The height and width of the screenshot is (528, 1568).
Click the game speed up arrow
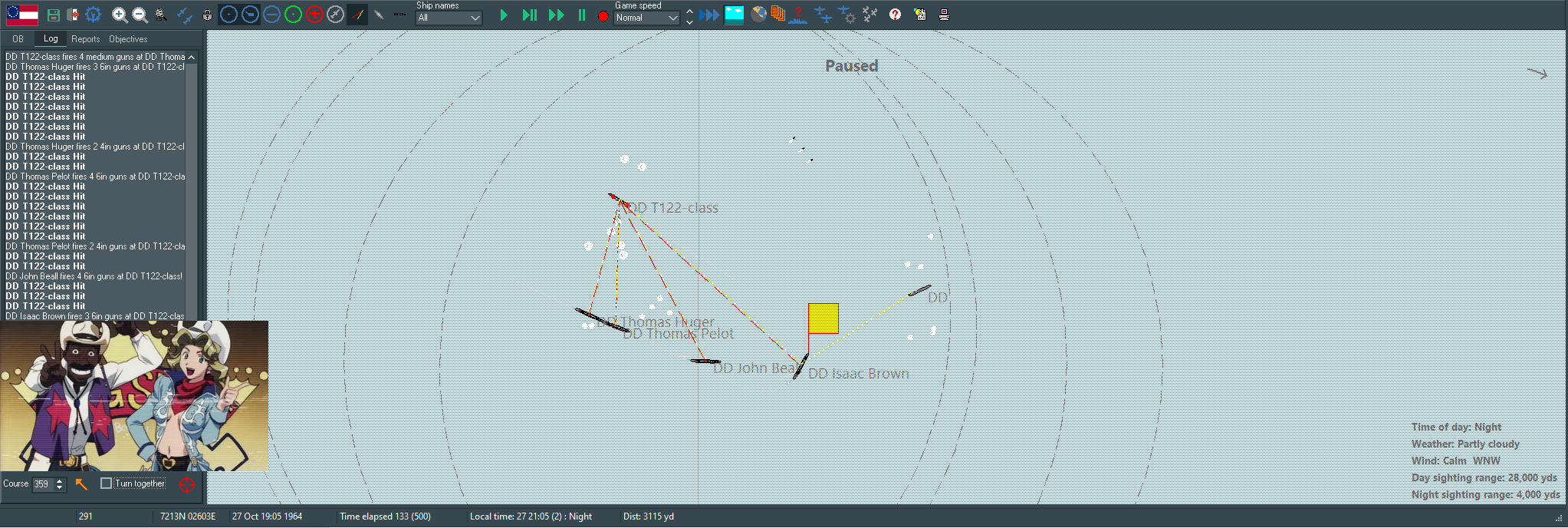coord(689,11)
